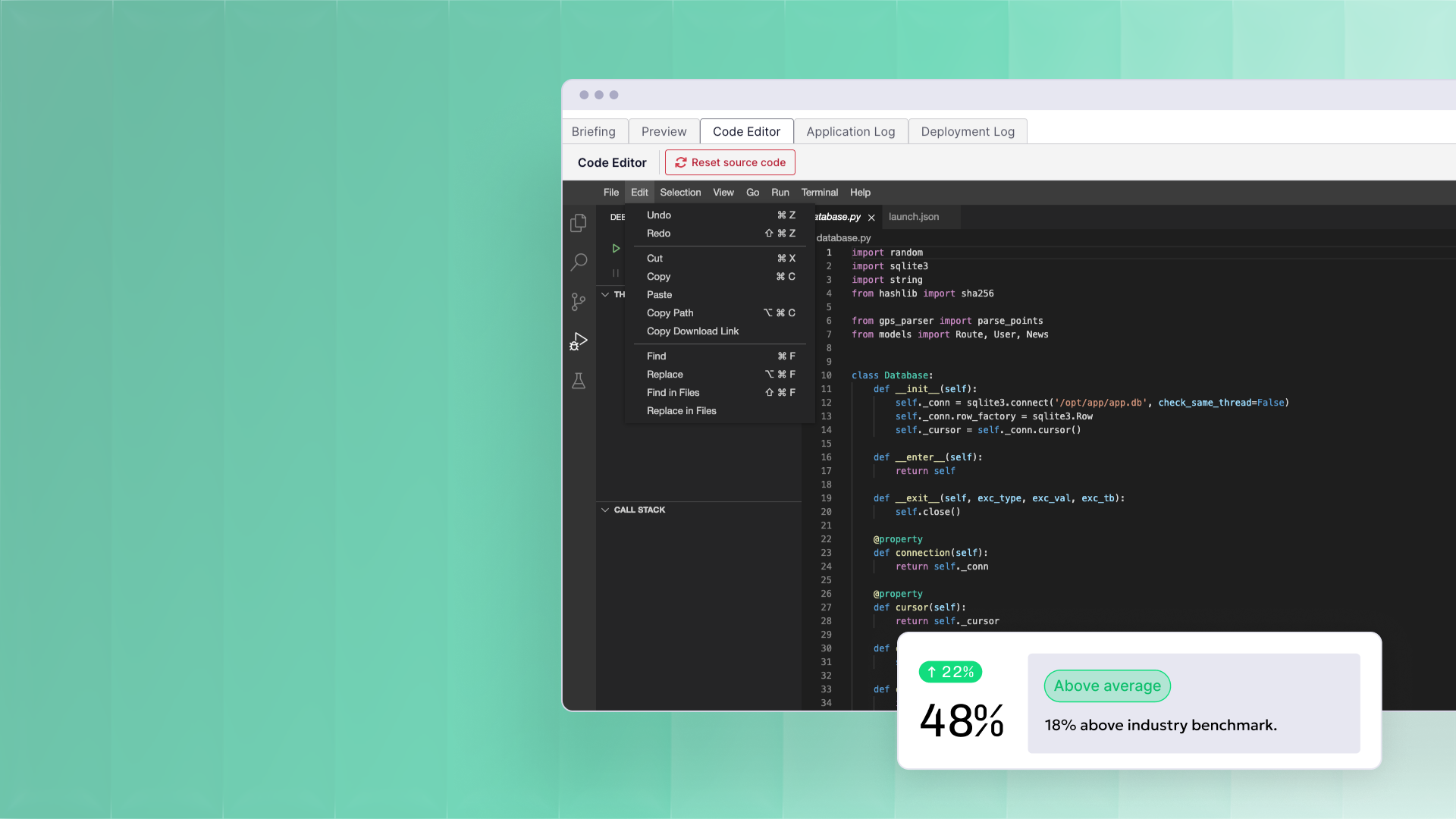The width and height of the screenshot is (1456, 819).
Task: Open the Explorer files icon in activity bar
Action: coord(579,223)
